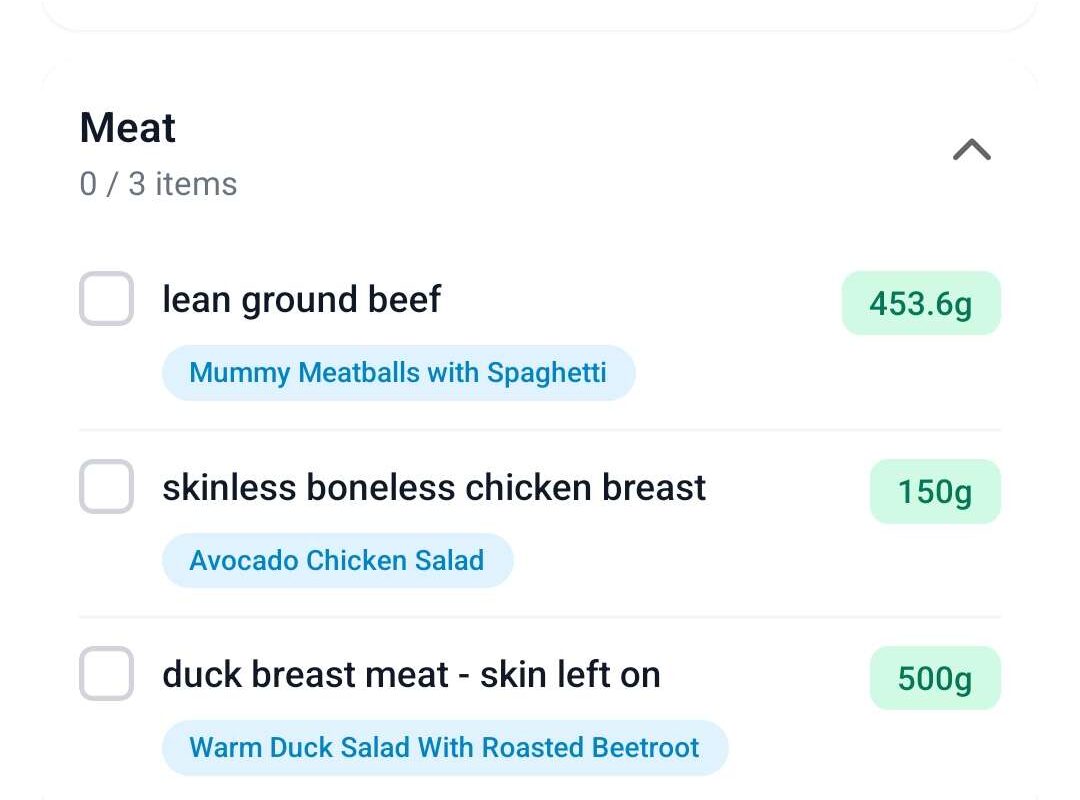The height and width of the screenshot is (800, 1080).
Task: Tick the skinless boneless chicken breast checkbox
Action: coord(106,487)
